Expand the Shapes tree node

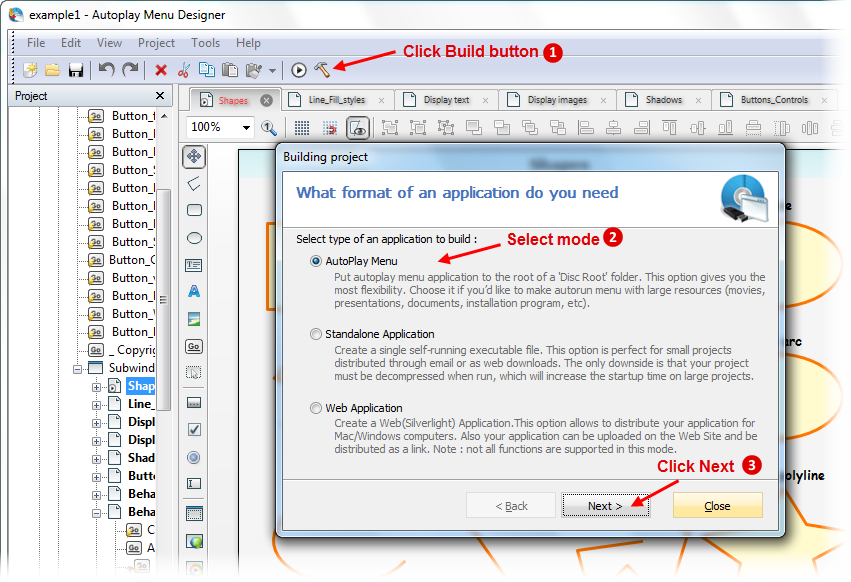click(x=96, y=387)
